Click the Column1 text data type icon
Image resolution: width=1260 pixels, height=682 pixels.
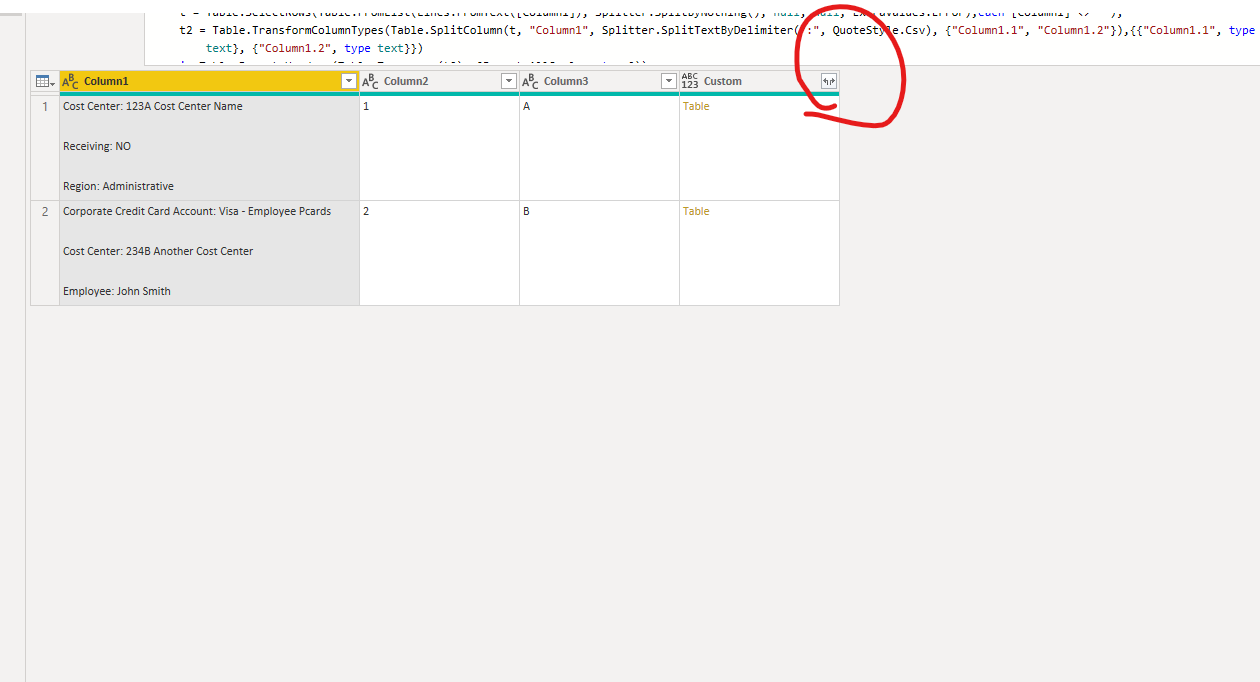(70, 81)
